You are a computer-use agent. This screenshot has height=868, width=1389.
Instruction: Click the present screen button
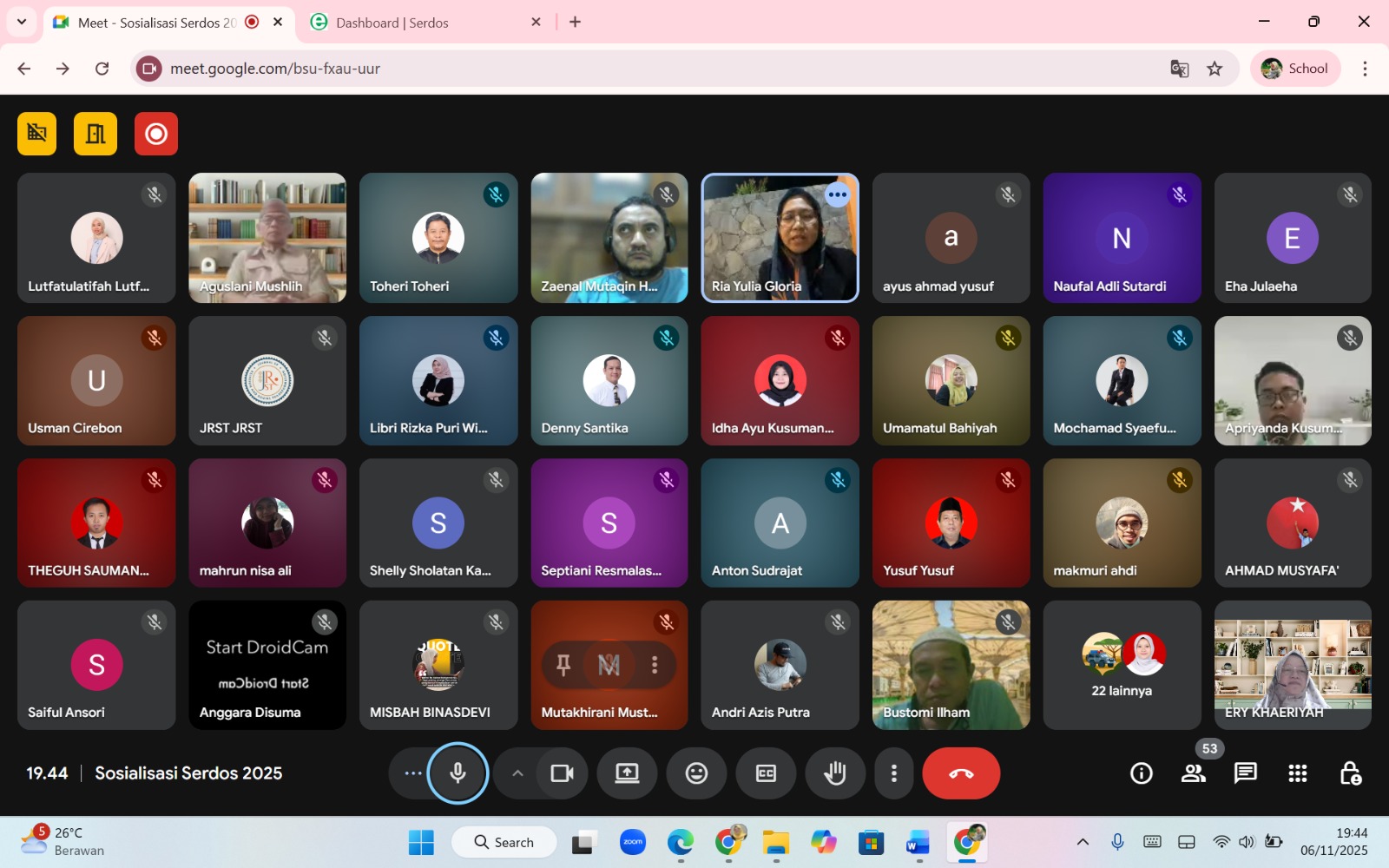(x=627, y=773)
